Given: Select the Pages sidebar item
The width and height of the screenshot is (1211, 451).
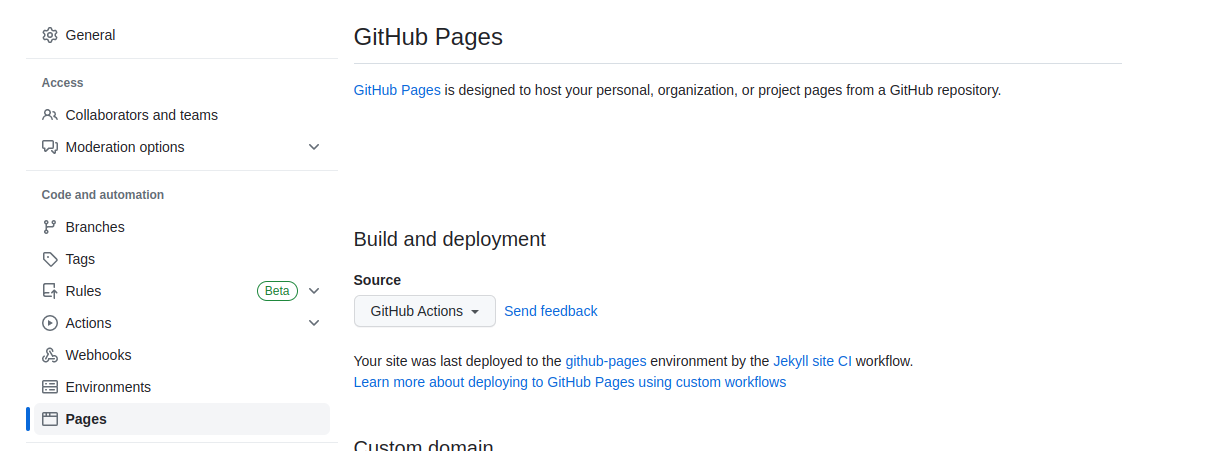Looking at the screenshot, I should coord(182,419).
